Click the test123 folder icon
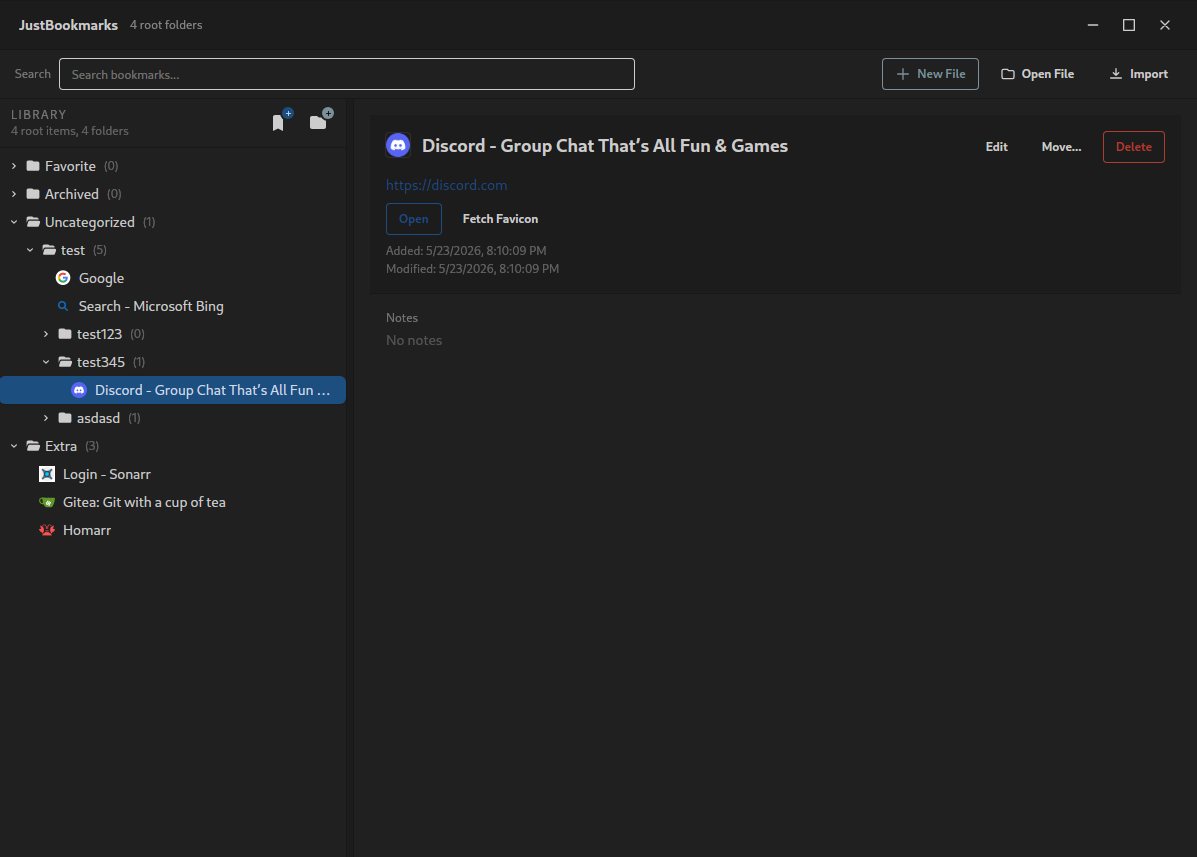Viewport: 1197px width, 857px height. point(65,333)
